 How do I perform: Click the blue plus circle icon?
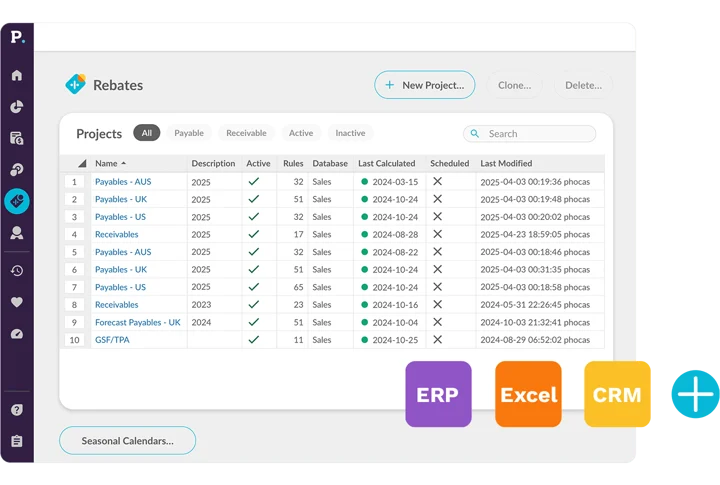(695, 394)
